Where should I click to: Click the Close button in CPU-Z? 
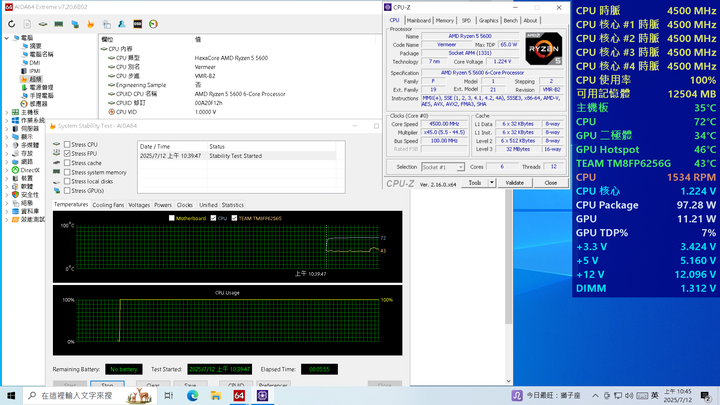click(551, 183)
